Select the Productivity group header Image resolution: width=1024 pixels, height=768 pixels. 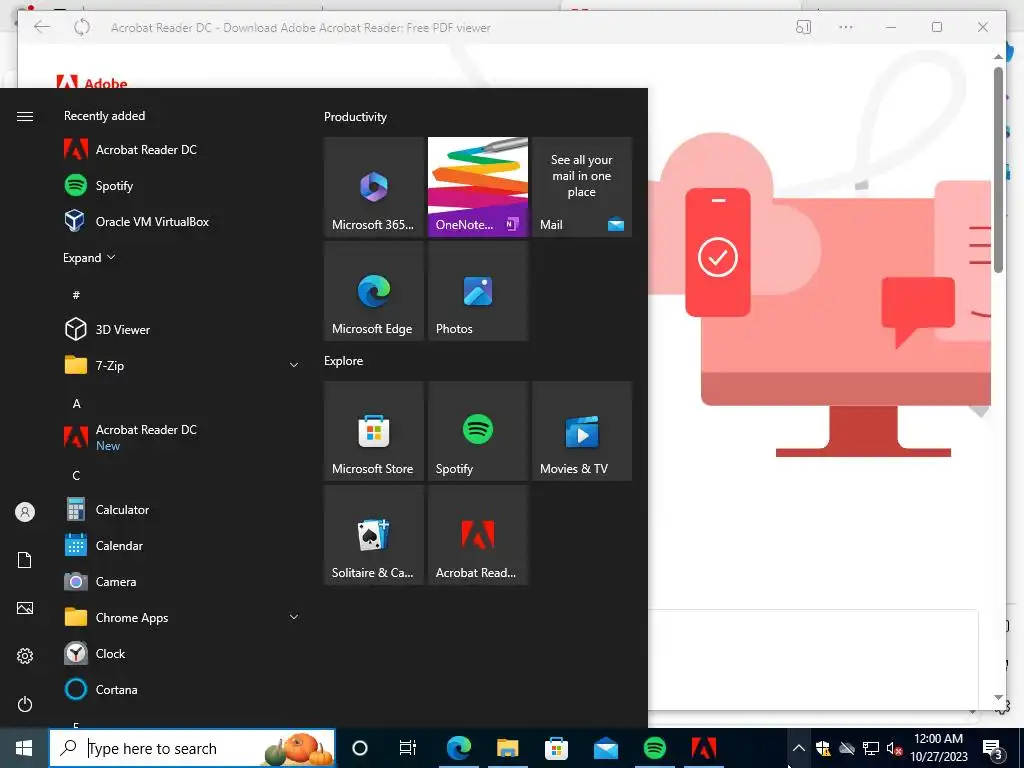(355, 117)
